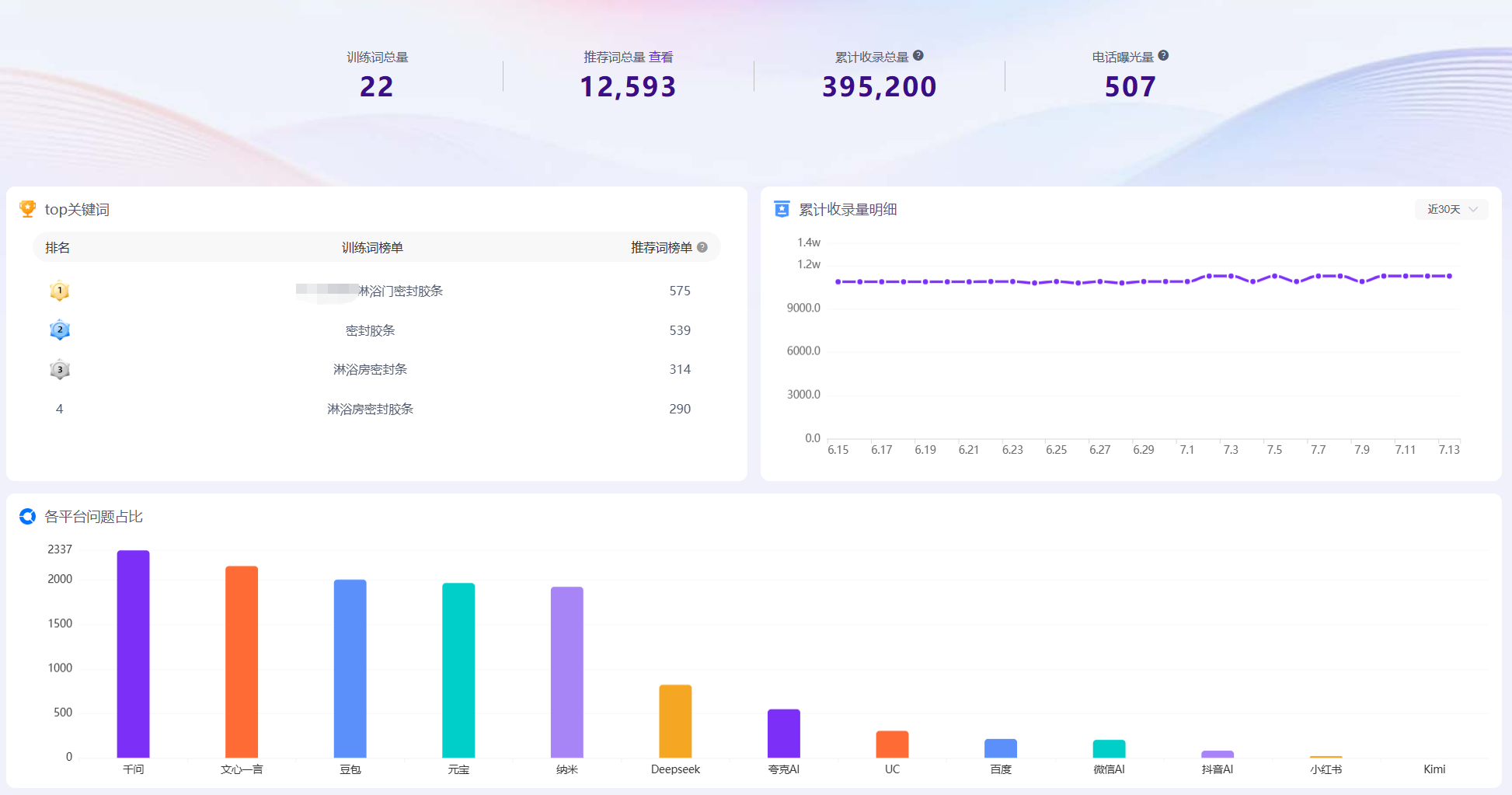Click the purple 千问 bar

[x=133, y=654]
